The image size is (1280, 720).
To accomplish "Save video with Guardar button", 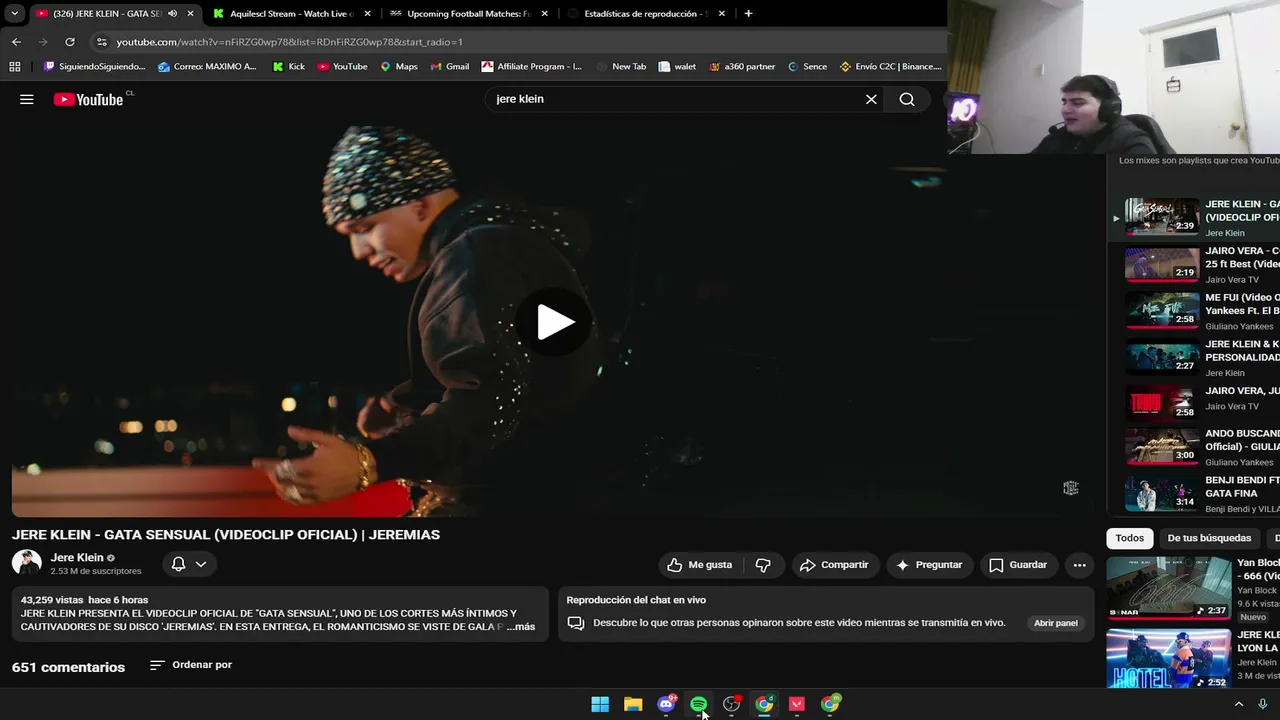I will pyautogui.click(x=1018, y=565).
